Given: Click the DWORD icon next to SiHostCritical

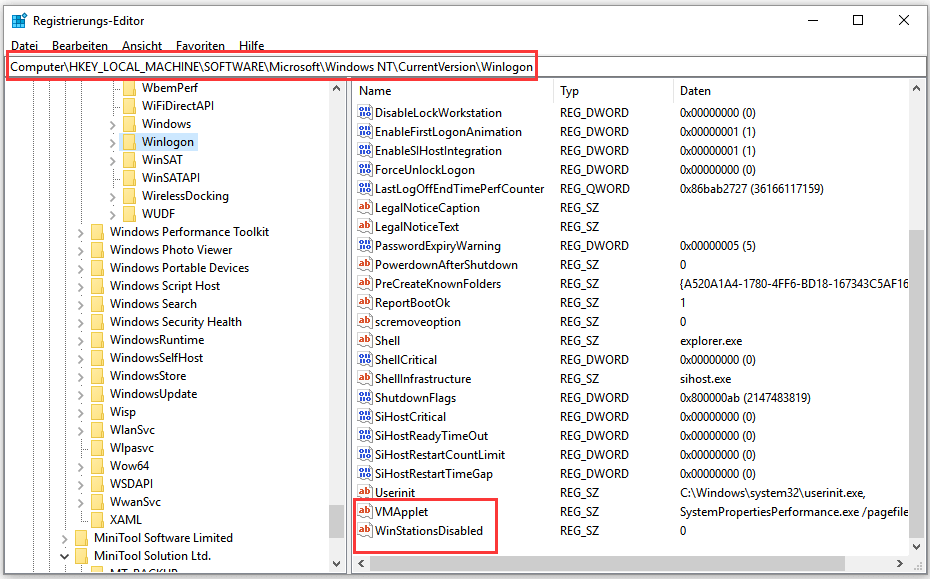Looking at the screenshot, I should [x=366, y=416].
